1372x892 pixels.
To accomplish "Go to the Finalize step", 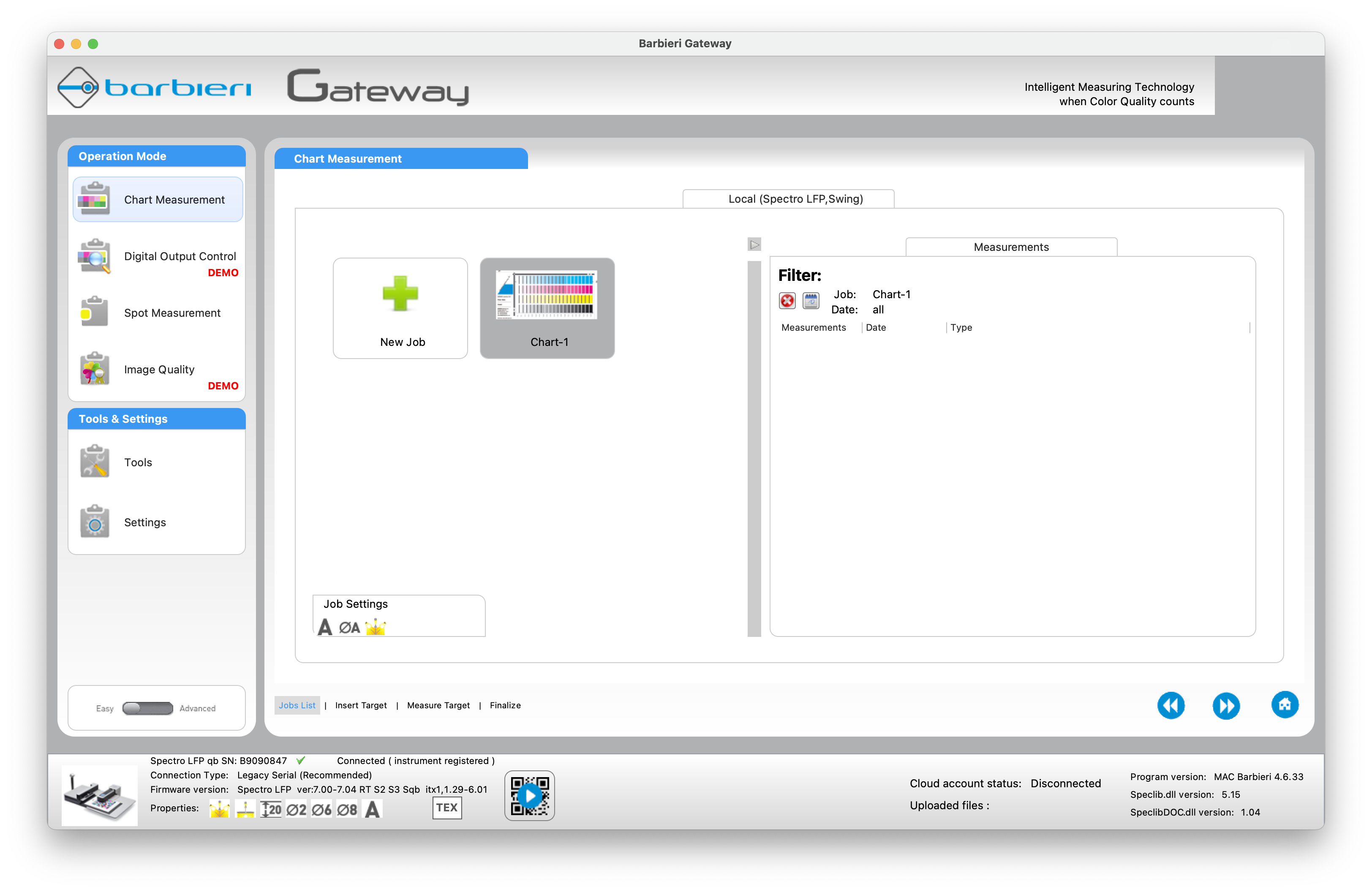I will (505, 705).
